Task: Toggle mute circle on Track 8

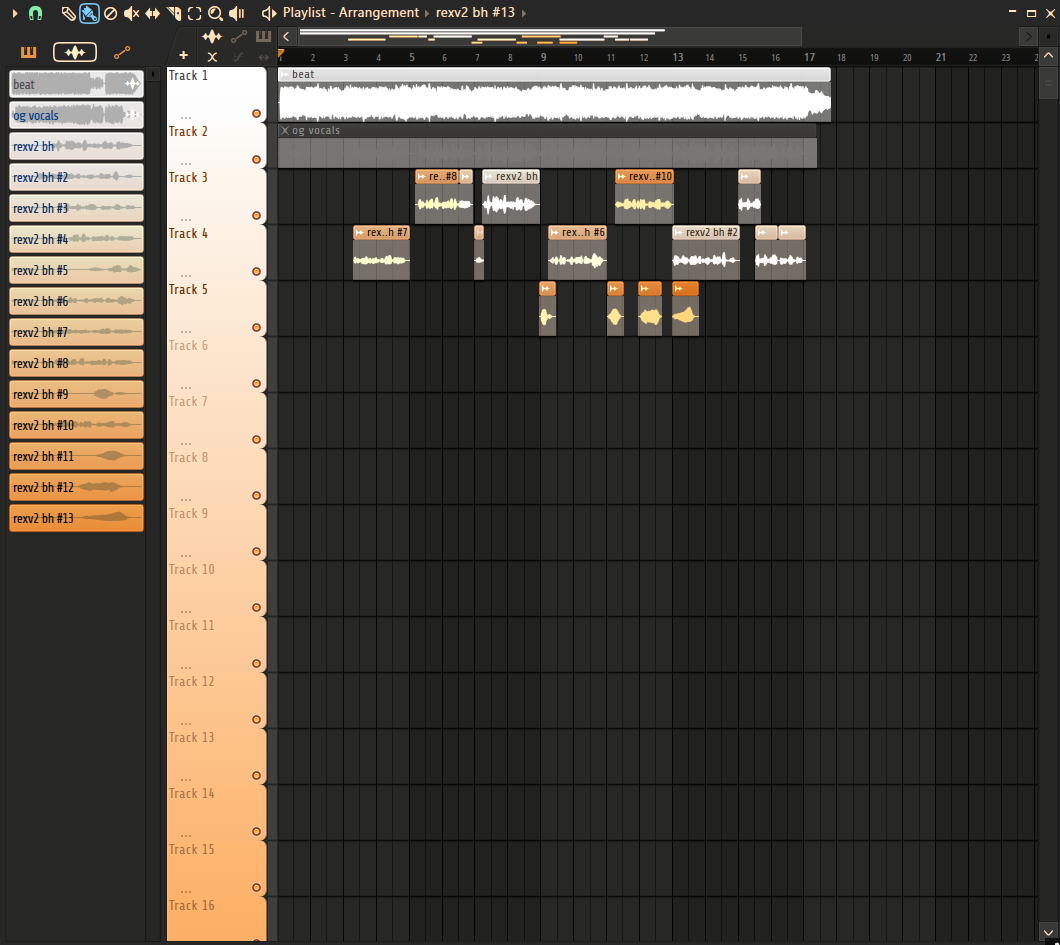Action: [x=256, y=495]
